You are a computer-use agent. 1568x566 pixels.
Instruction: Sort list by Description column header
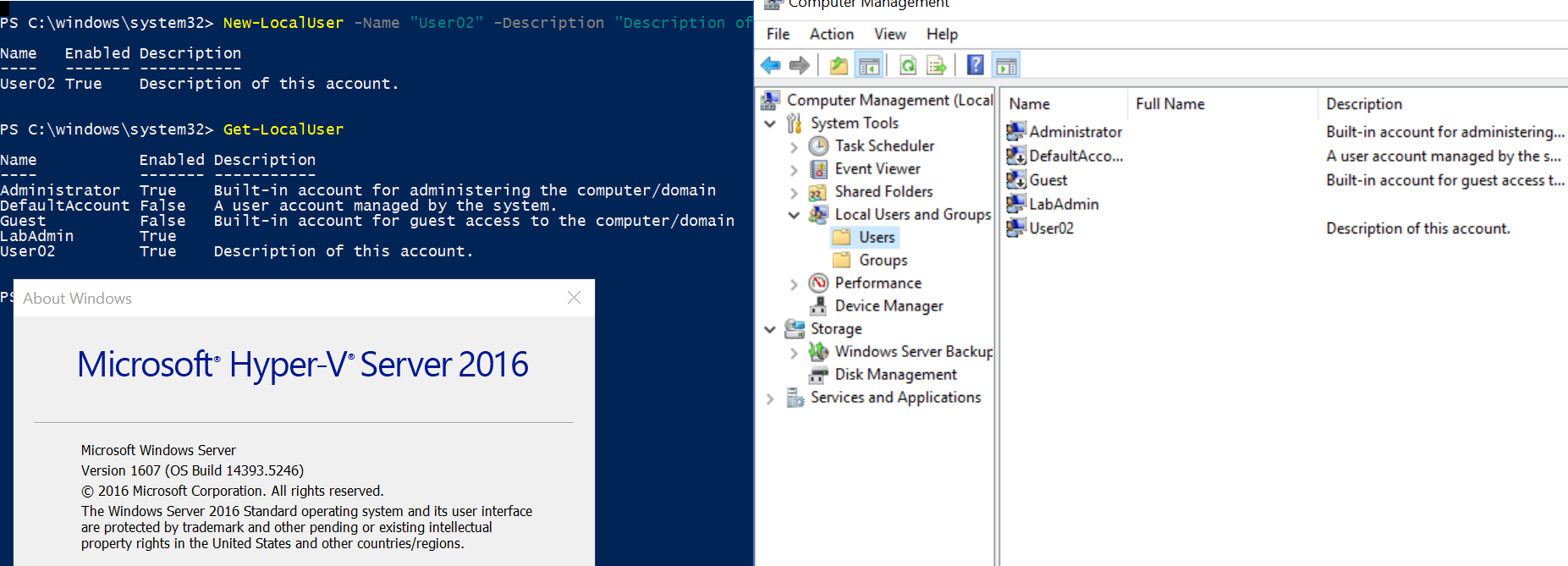[1443, 103]
